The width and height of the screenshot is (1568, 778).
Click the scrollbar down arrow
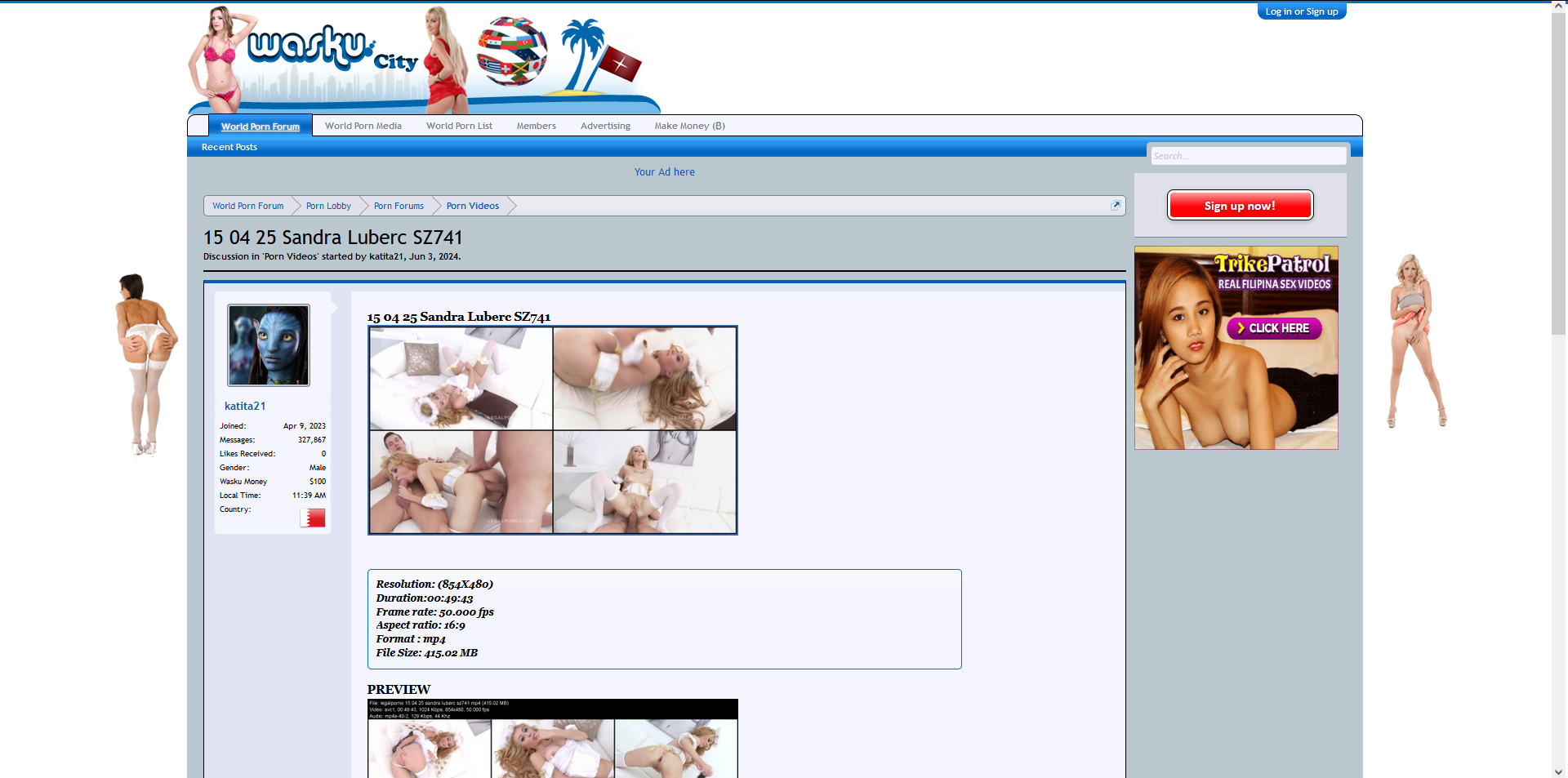click(1558, 771)
